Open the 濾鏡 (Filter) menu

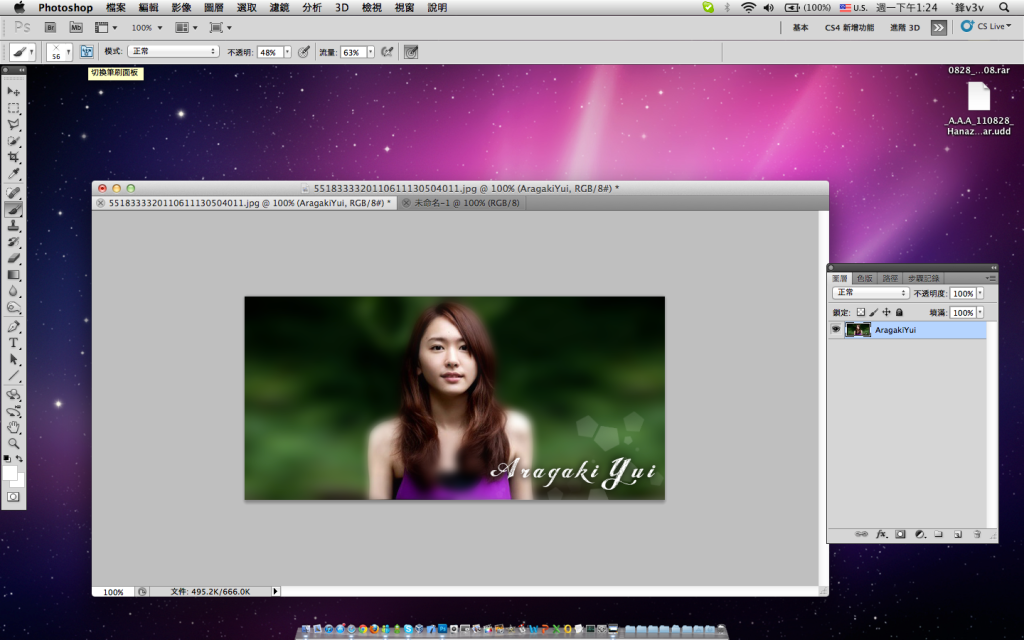click(x=279, y=7)
